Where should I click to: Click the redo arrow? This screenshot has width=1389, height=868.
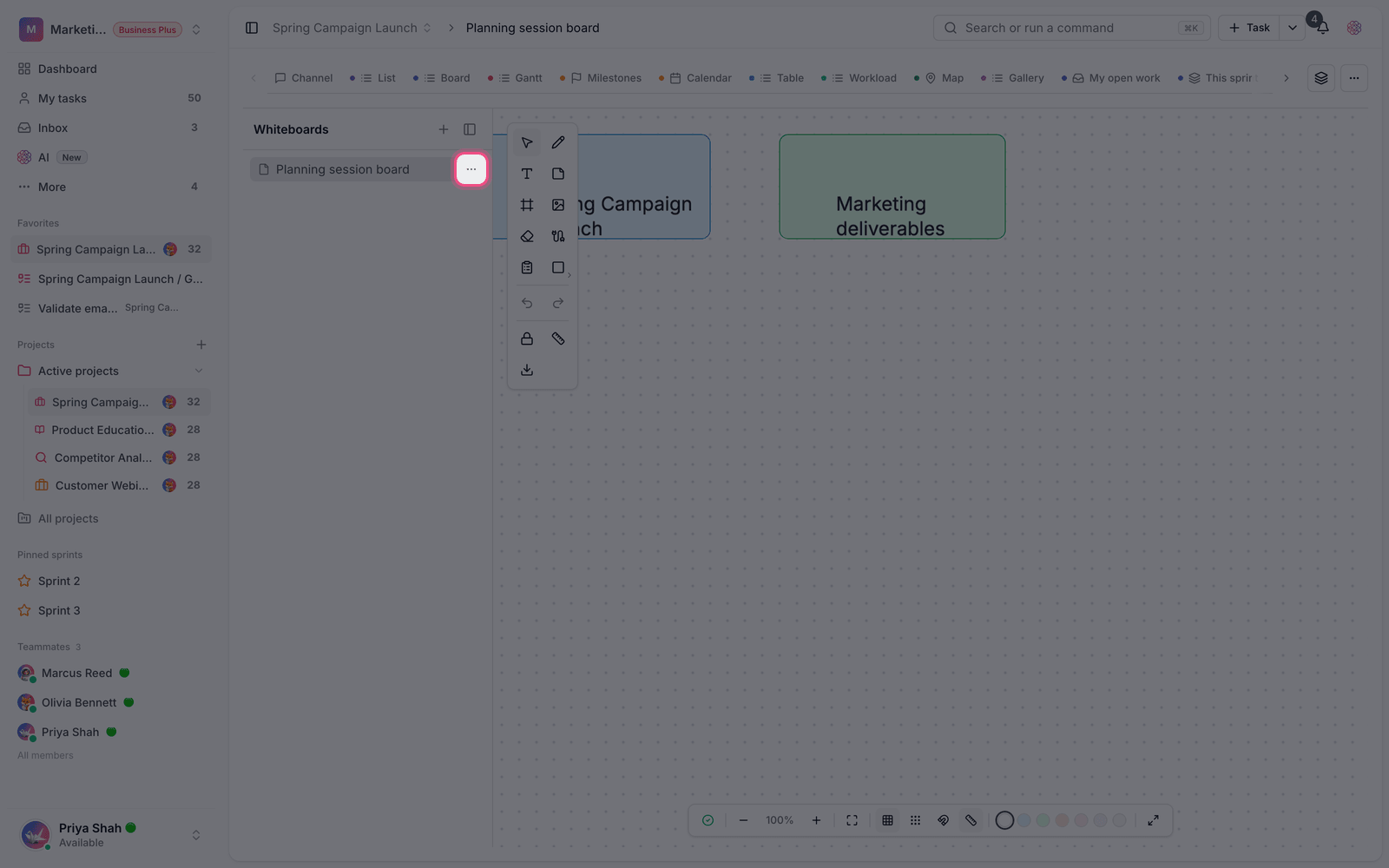tap(558, 303)
